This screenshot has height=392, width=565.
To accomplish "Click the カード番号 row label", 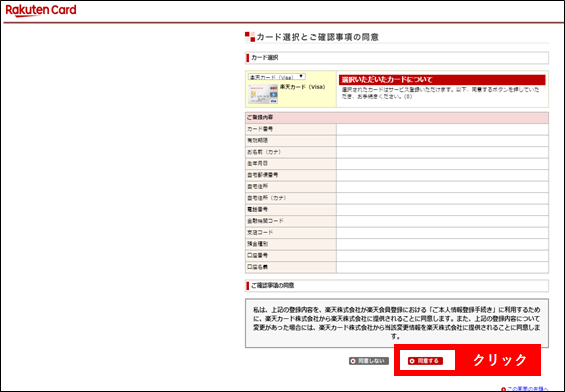I will pos(260,129).
